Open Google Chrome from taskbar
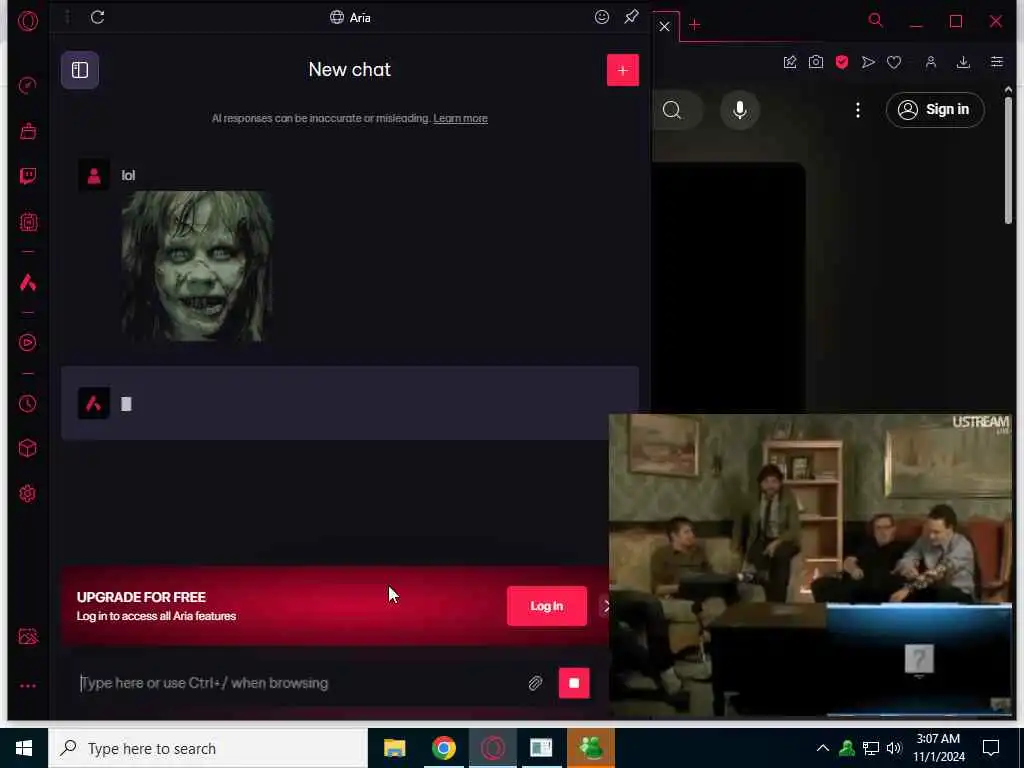The height and width of the screenshot is (768, 1024). coord(443,748)
